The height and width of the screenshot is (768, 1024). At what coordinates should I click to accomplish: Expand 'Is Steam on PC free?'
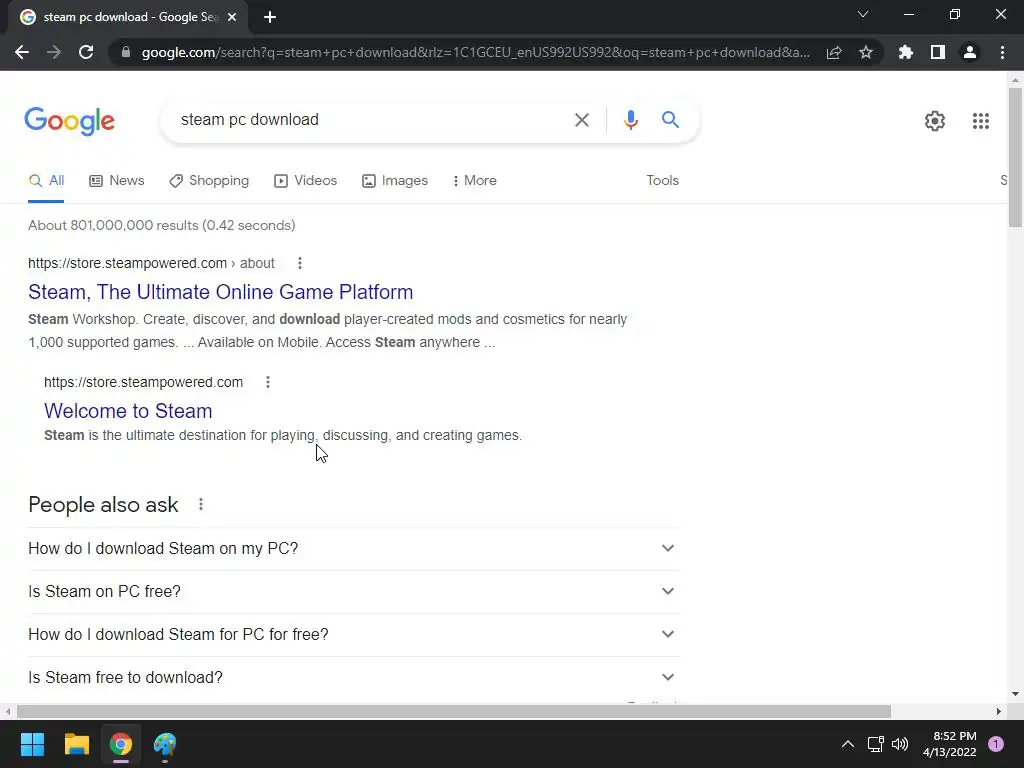353,592
